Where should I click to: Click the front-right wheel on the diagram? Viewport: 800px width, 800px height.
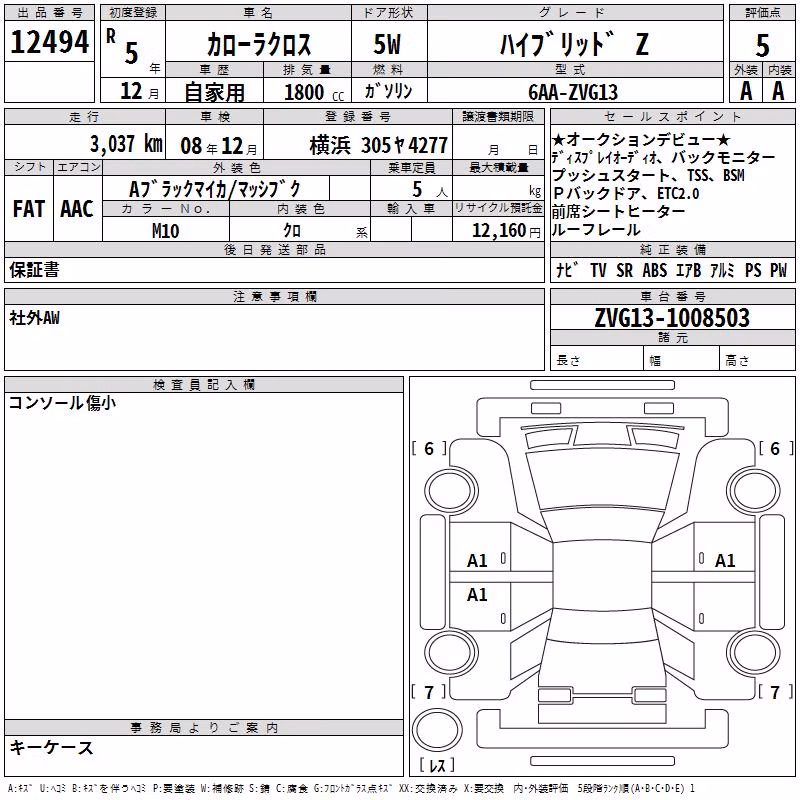pos(754,491)
